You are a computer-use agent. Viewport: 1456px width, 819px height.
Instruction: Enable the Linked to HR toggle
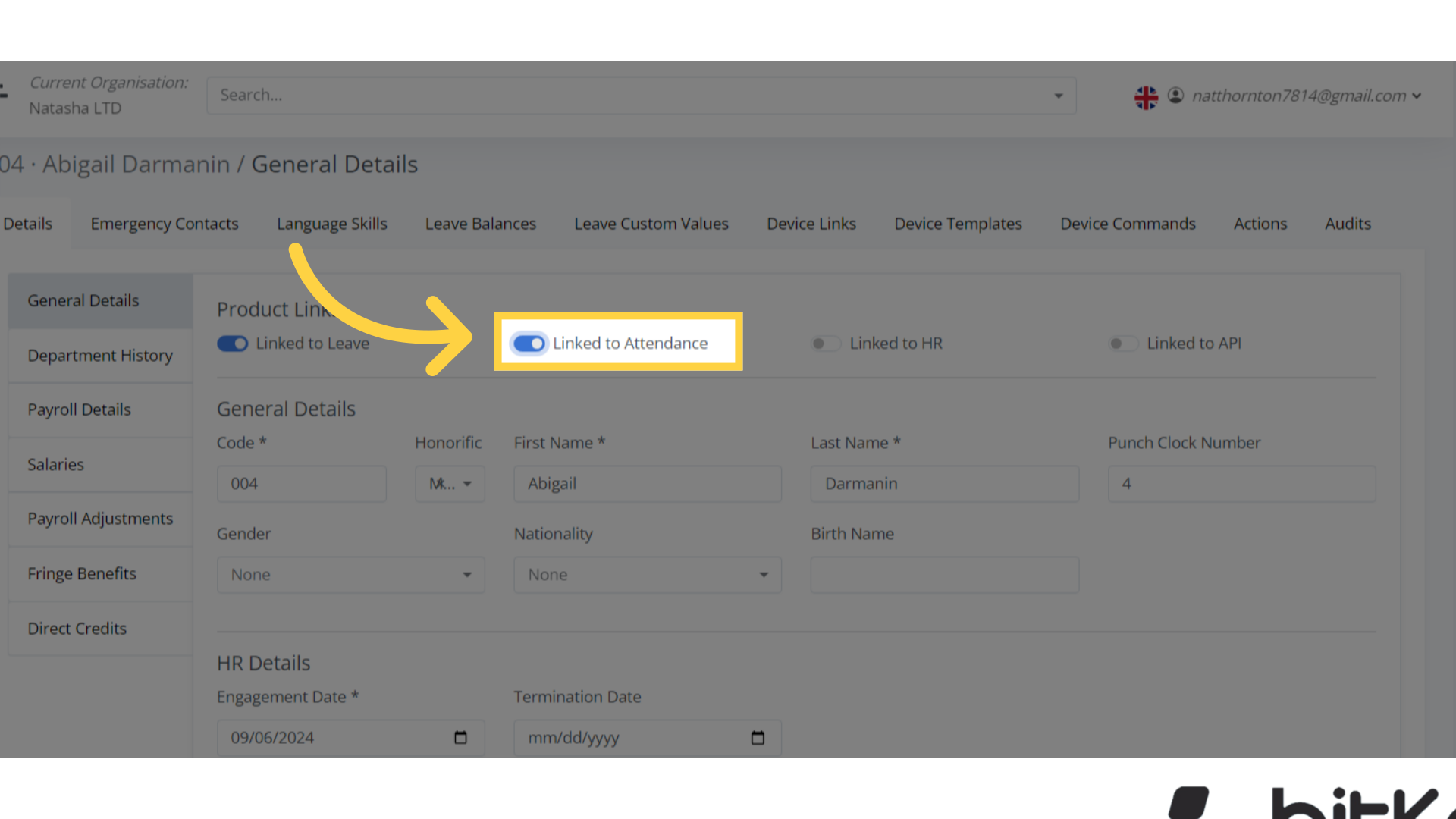click(x=826, y=343)
